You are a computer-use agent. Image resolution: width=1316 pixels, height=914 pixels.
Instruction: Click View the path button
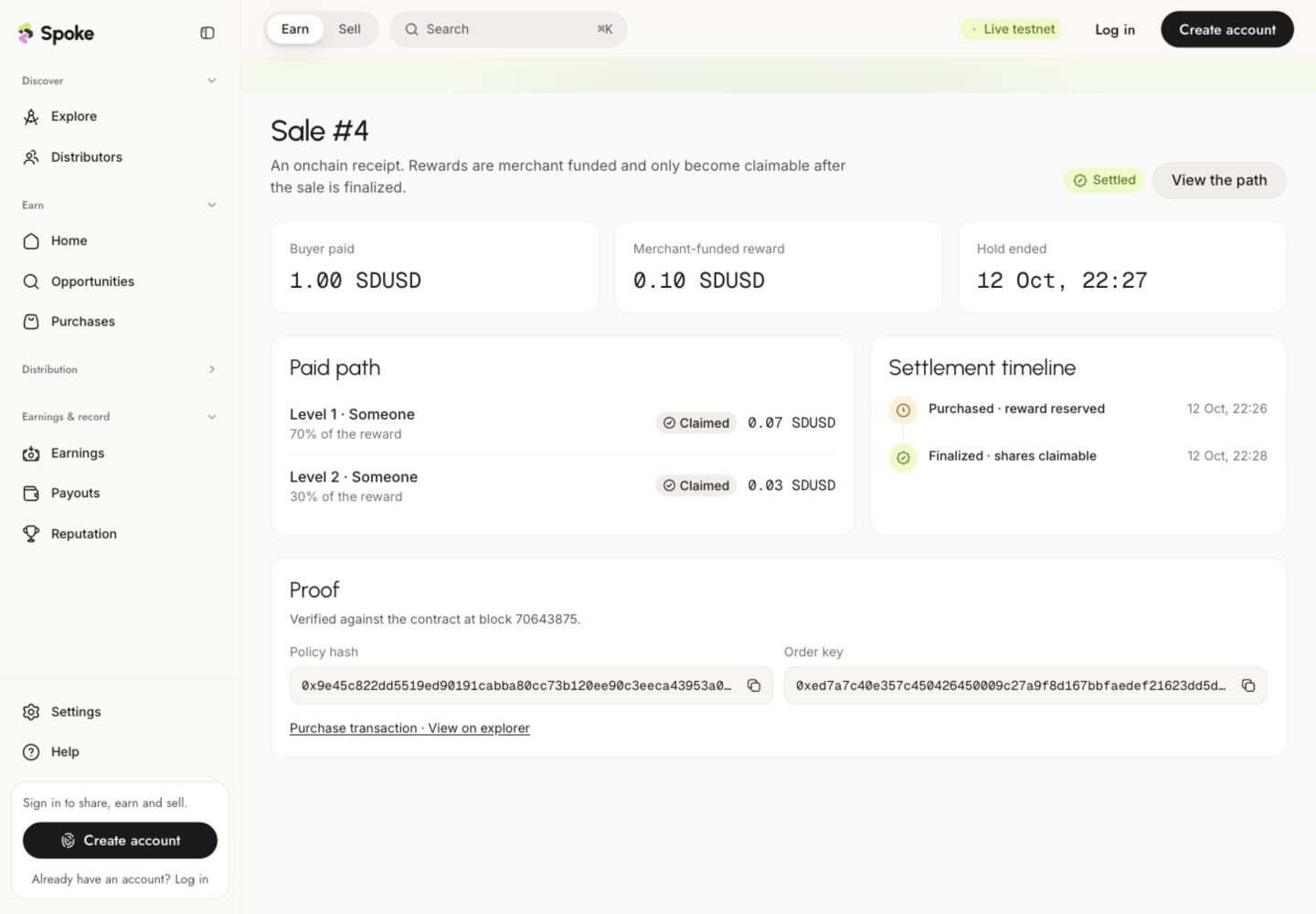pyautogui.click(x=1219, y=180)
